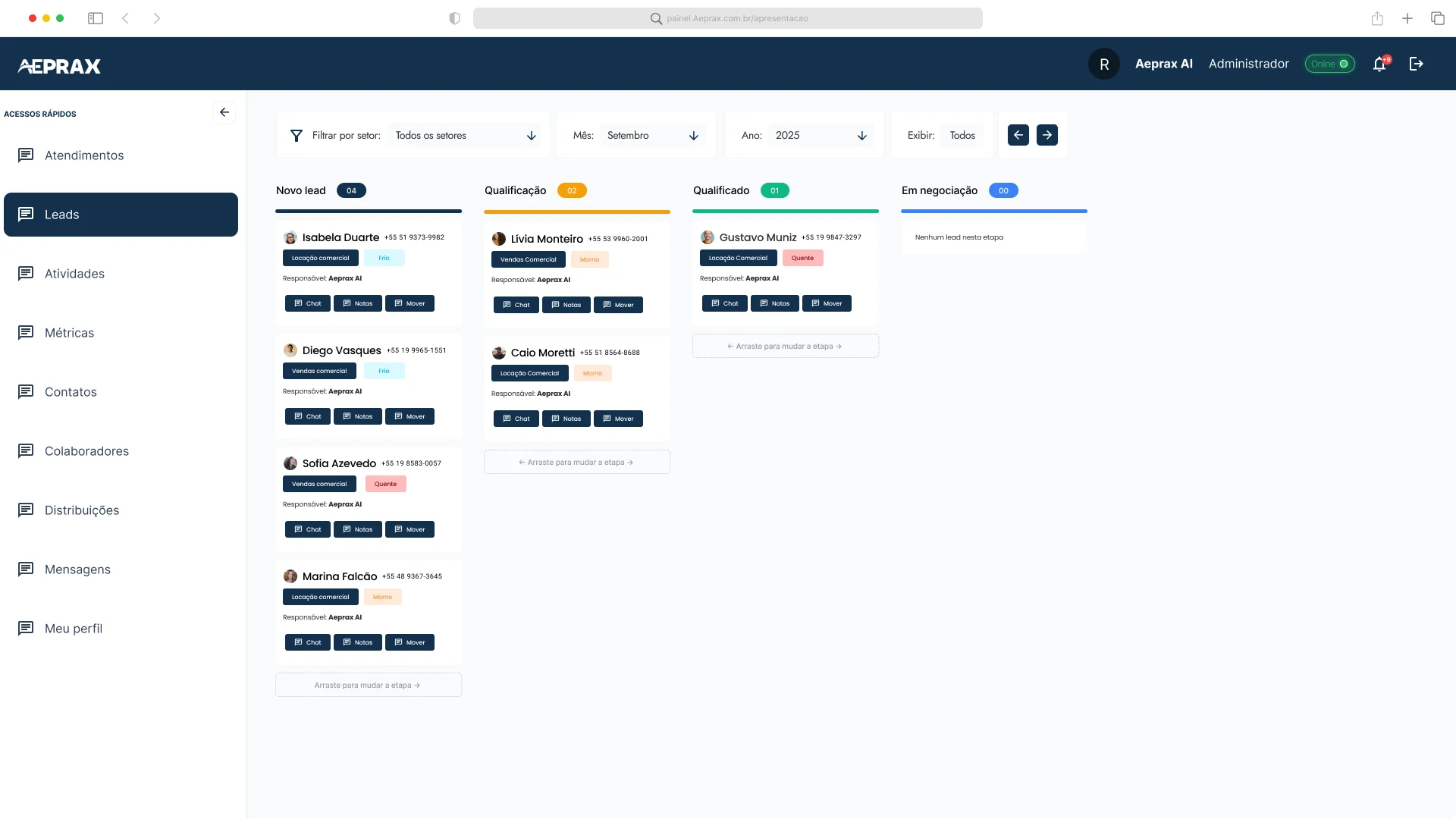The width and height of the screenshot is (1456, 819).
Task: Click the Em negociação count badge 00
Action: (1003, 190)
